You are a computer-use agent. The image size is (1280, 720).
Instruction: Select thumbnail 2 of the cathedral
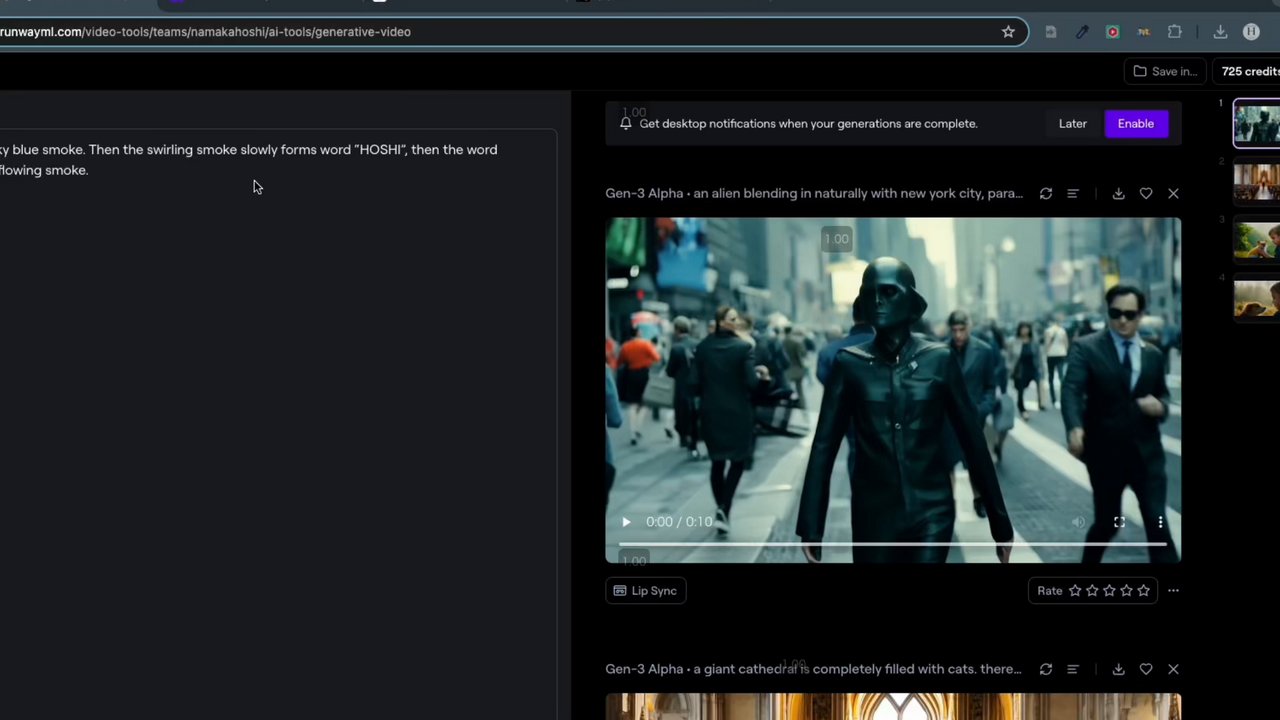1257,183
